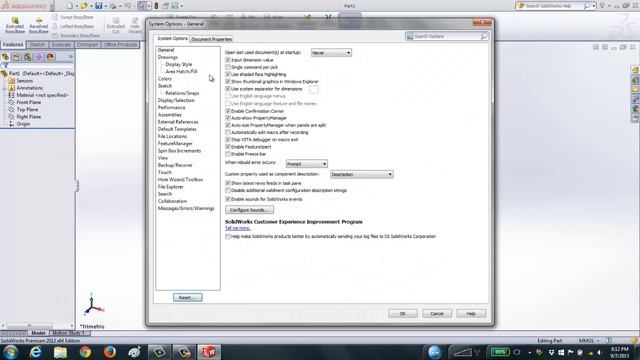The width and height of the screenshot is (640, 360).
Task: Click the OK button in System Options
Action: (402, 313)
